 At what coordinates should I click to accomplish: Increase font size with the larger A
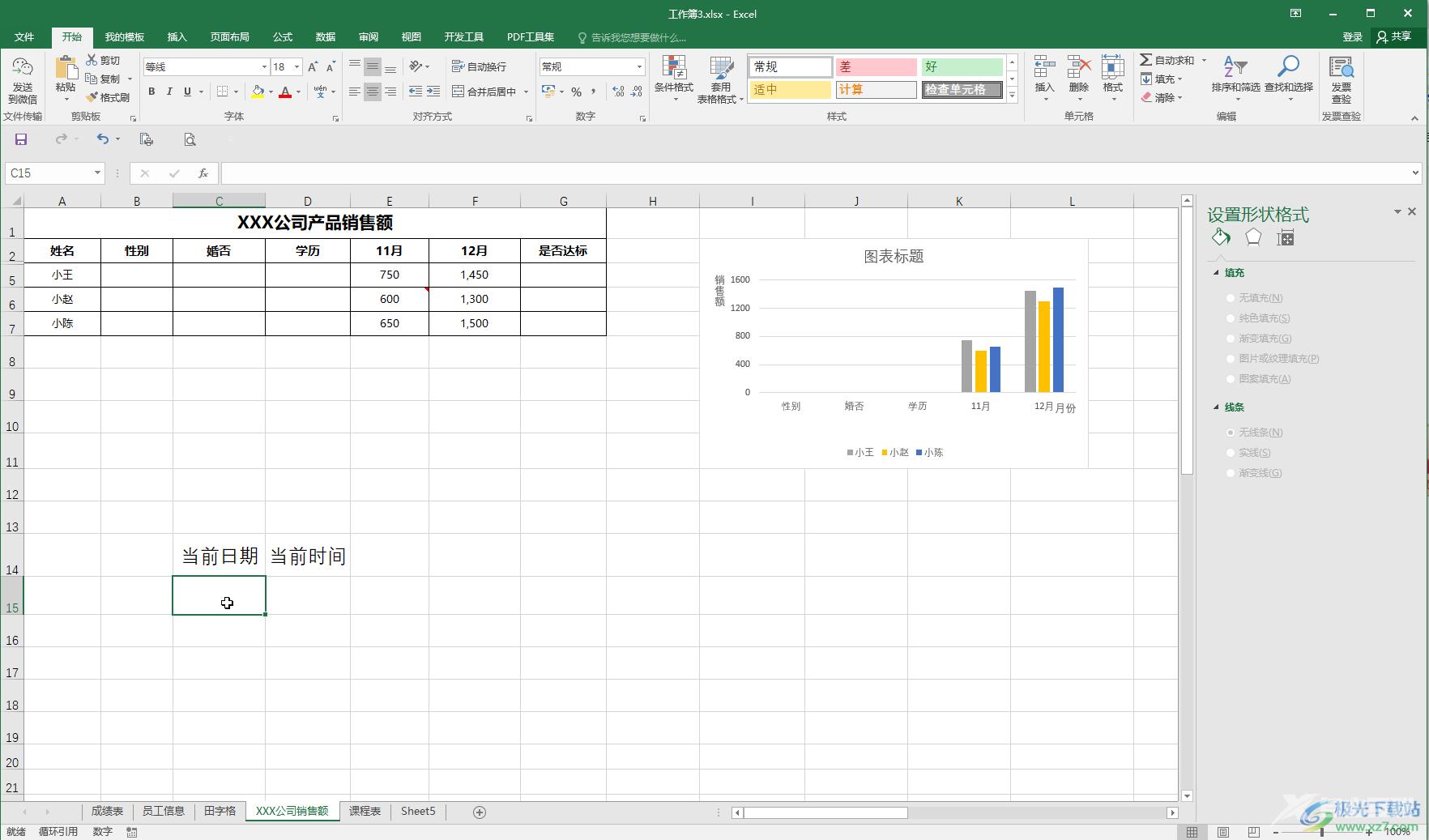(313, 66)
